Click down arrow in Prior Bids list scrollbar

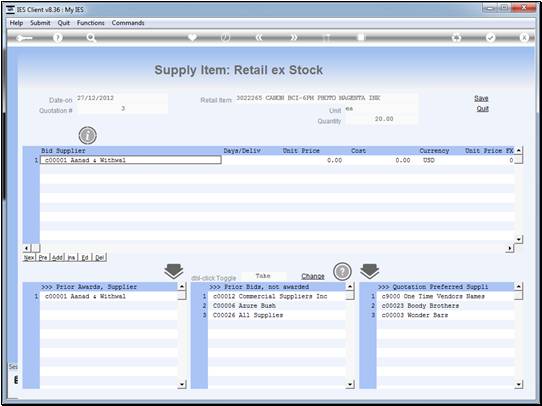coord(350,384)
